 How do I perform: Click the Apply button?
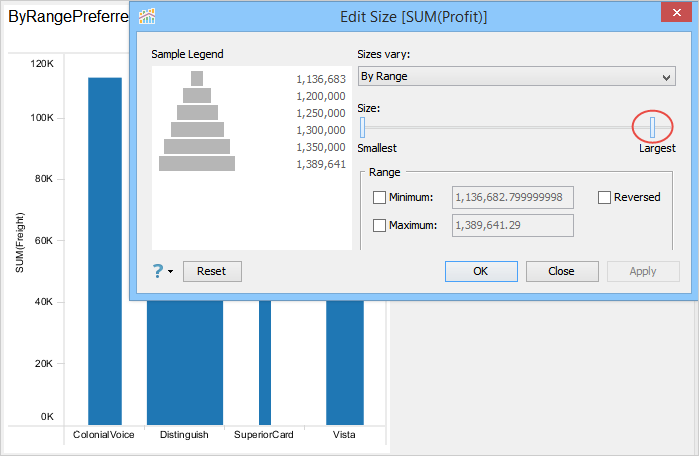pos(643,271)
